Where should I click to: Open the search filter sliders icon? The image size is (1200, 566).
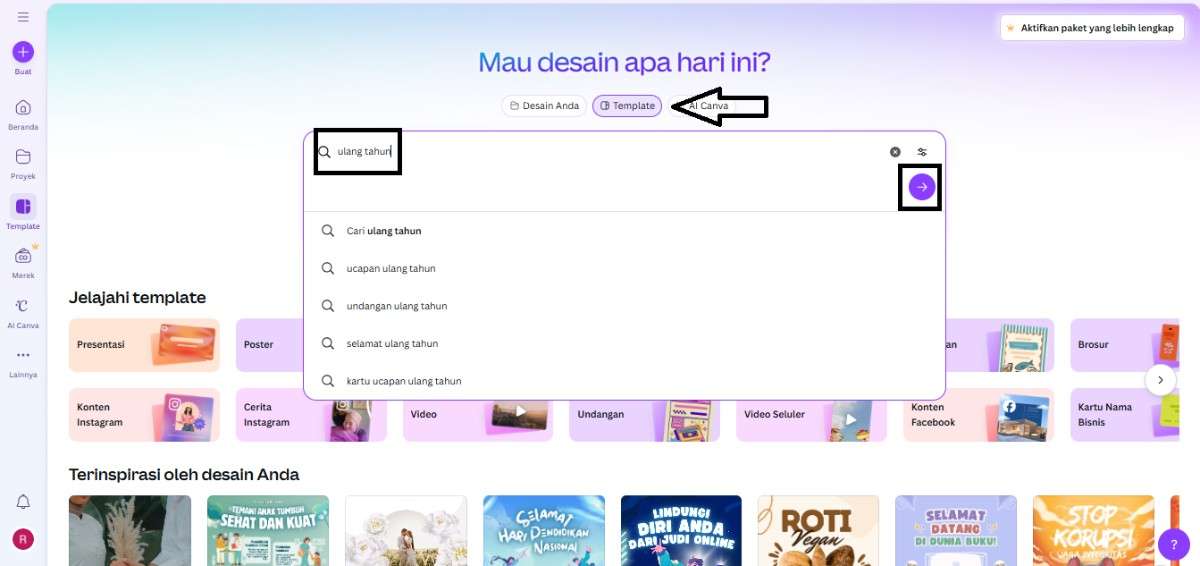pos(922,152)
